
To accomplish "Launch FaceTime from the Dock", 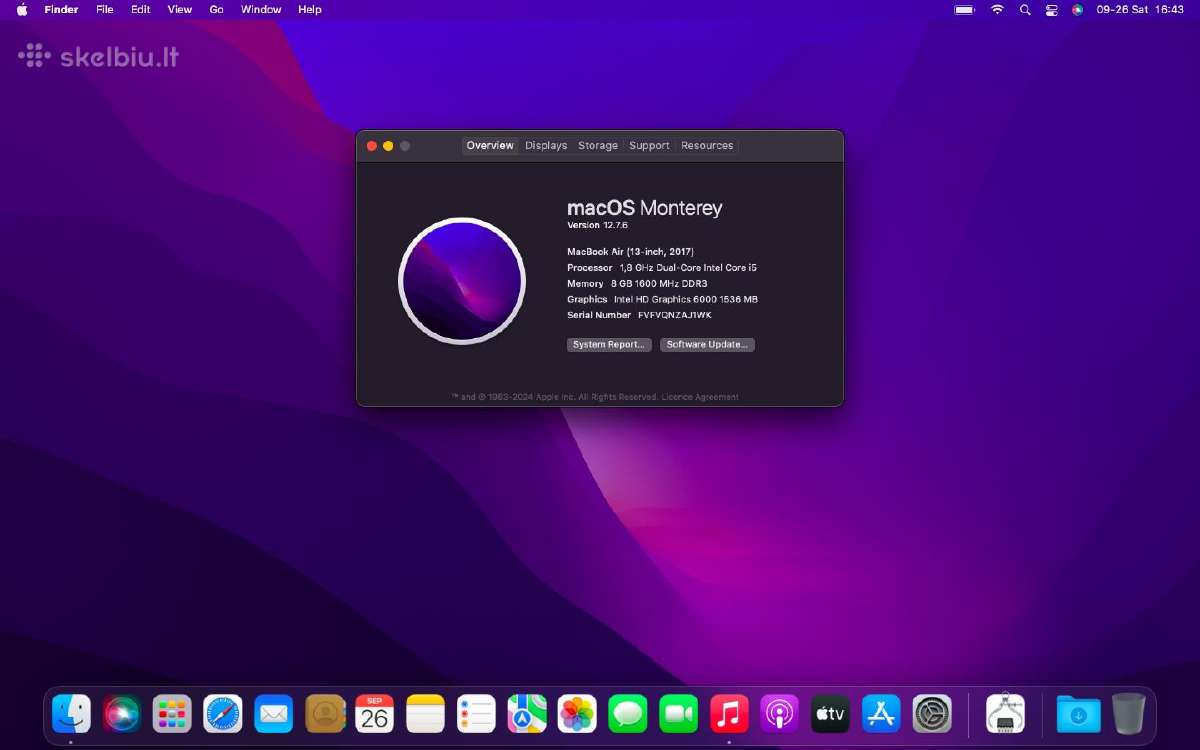I will [x=679, y=714].
